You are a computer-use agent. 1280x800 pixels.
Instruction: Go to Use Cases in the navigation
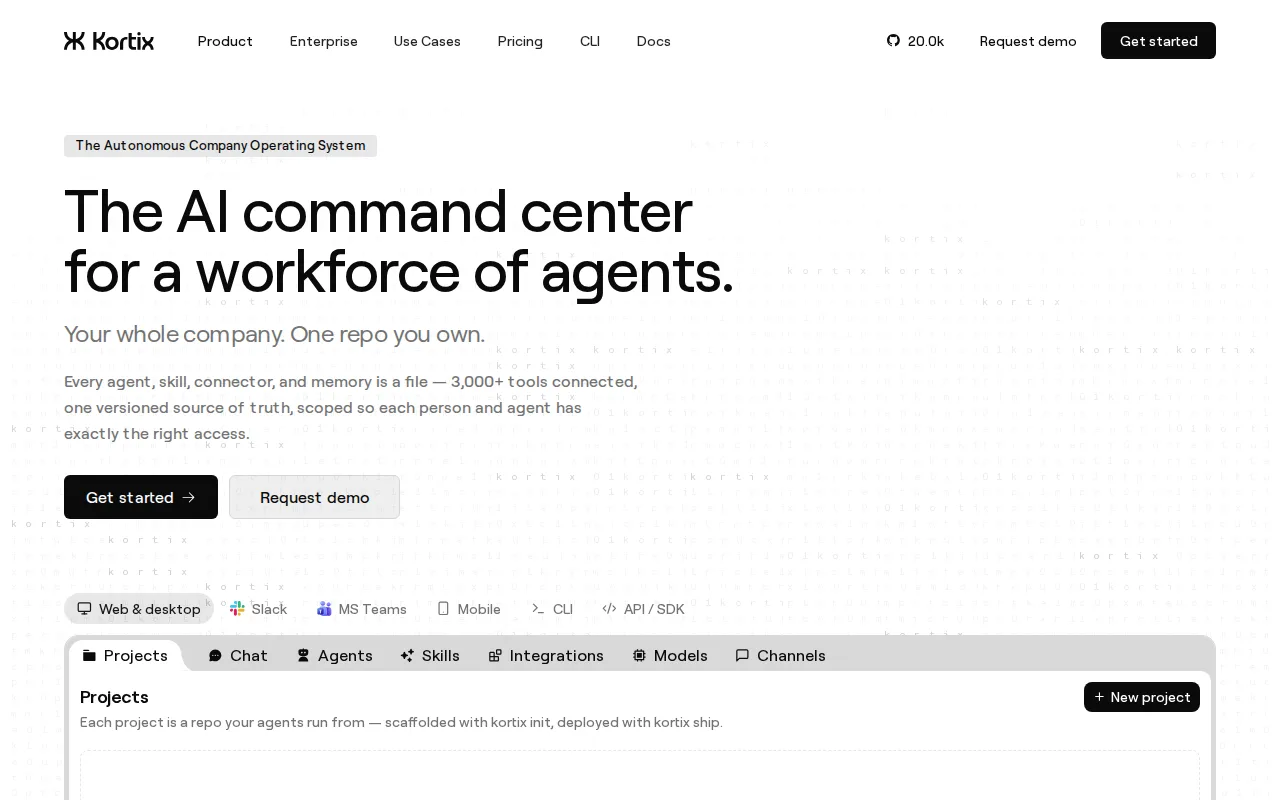(427, 41)
